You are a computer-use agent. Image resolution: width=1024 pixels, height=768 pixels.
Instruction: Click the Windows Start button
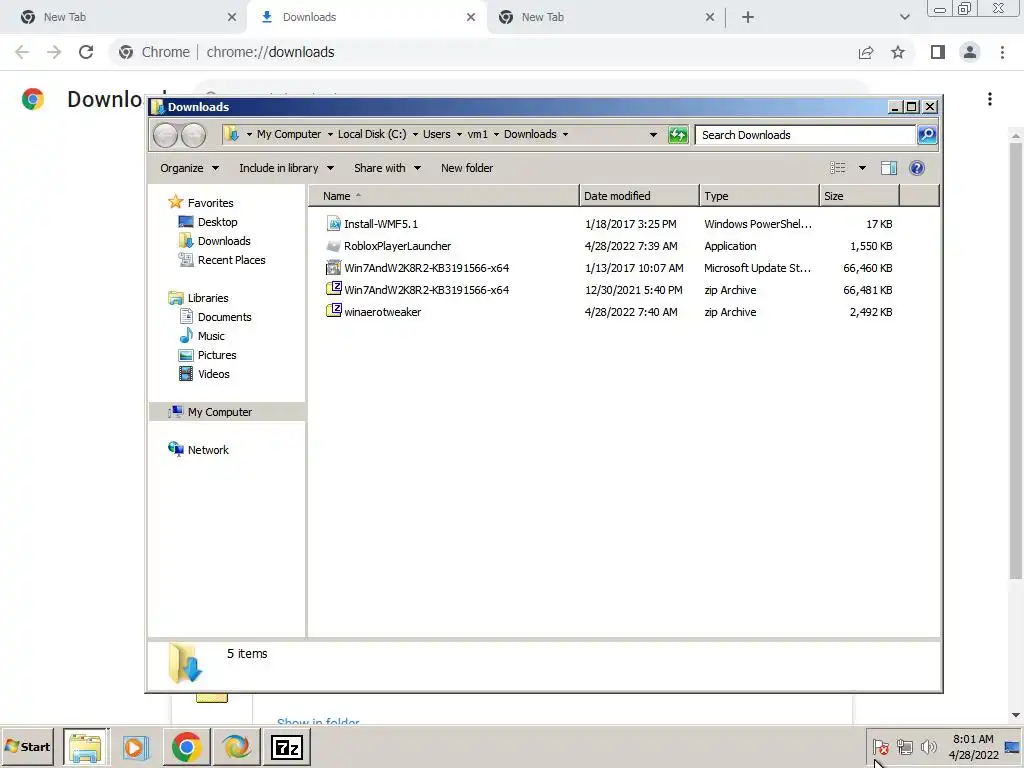click(x=28, y=747)
